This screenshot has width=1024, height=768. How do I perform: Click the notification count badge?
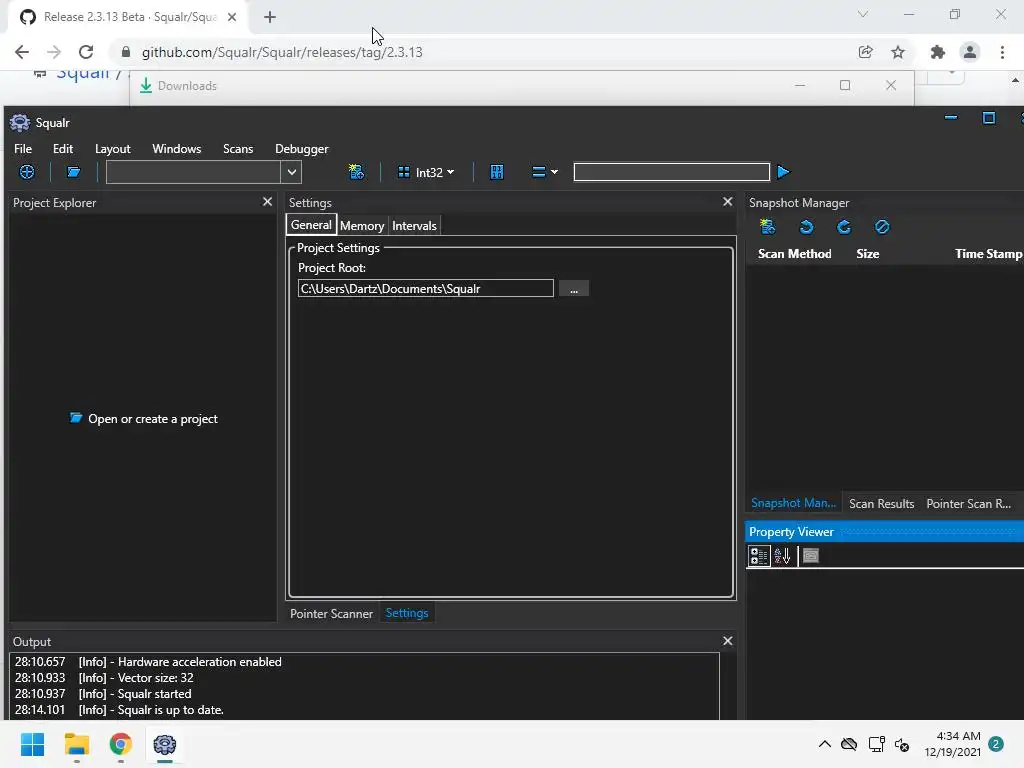pyautogui.click(x=996, y=744)
